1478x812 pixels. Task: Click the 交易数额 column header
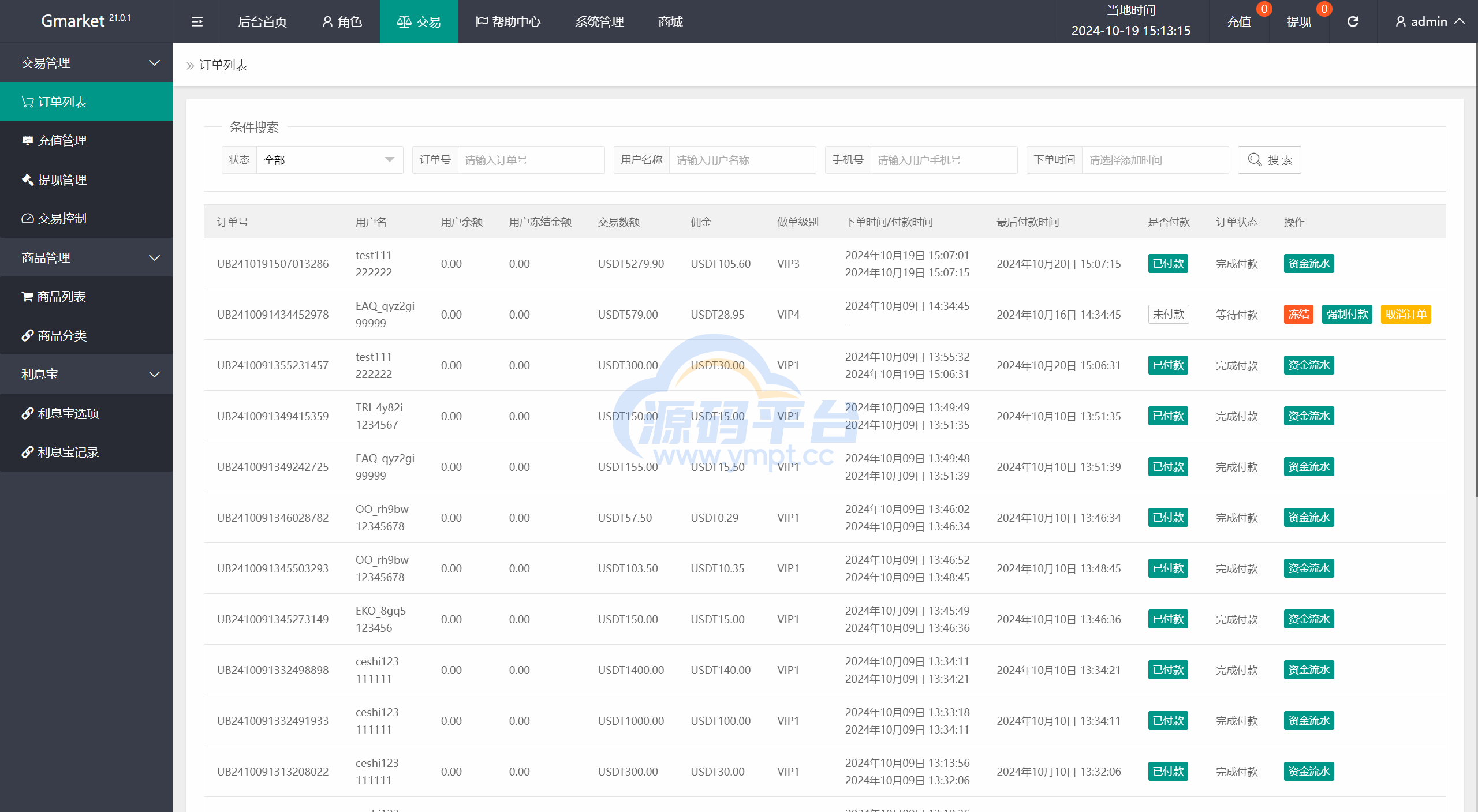pyautogui.click(x=619, y=222)
